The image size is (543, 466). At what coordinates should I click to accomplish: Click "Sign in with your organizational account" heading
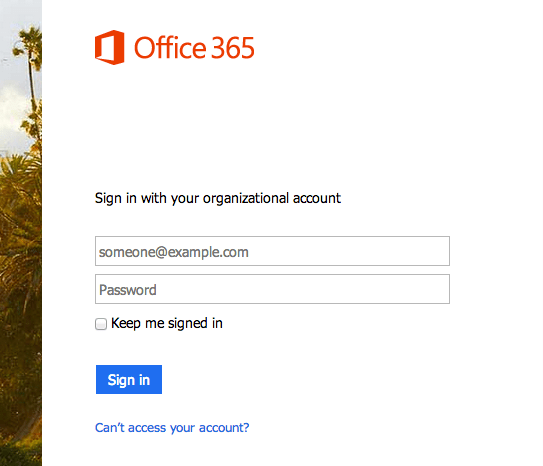pos(218,198)
